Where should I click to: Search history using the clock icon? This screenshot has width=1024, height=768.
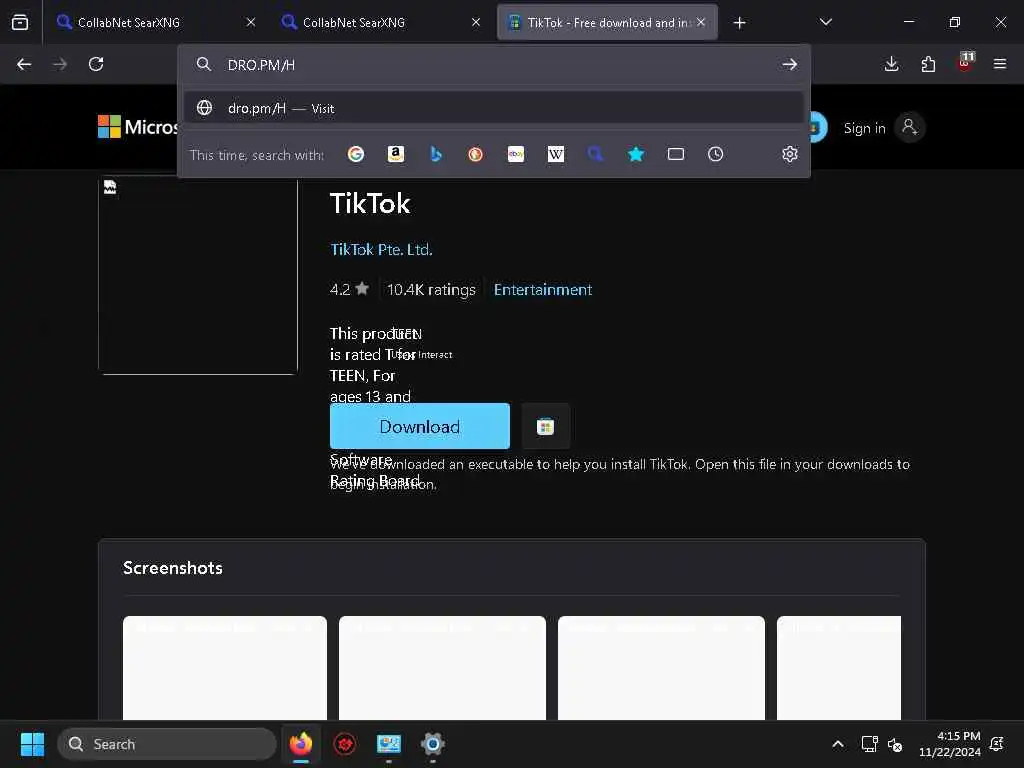click(716, 154)
